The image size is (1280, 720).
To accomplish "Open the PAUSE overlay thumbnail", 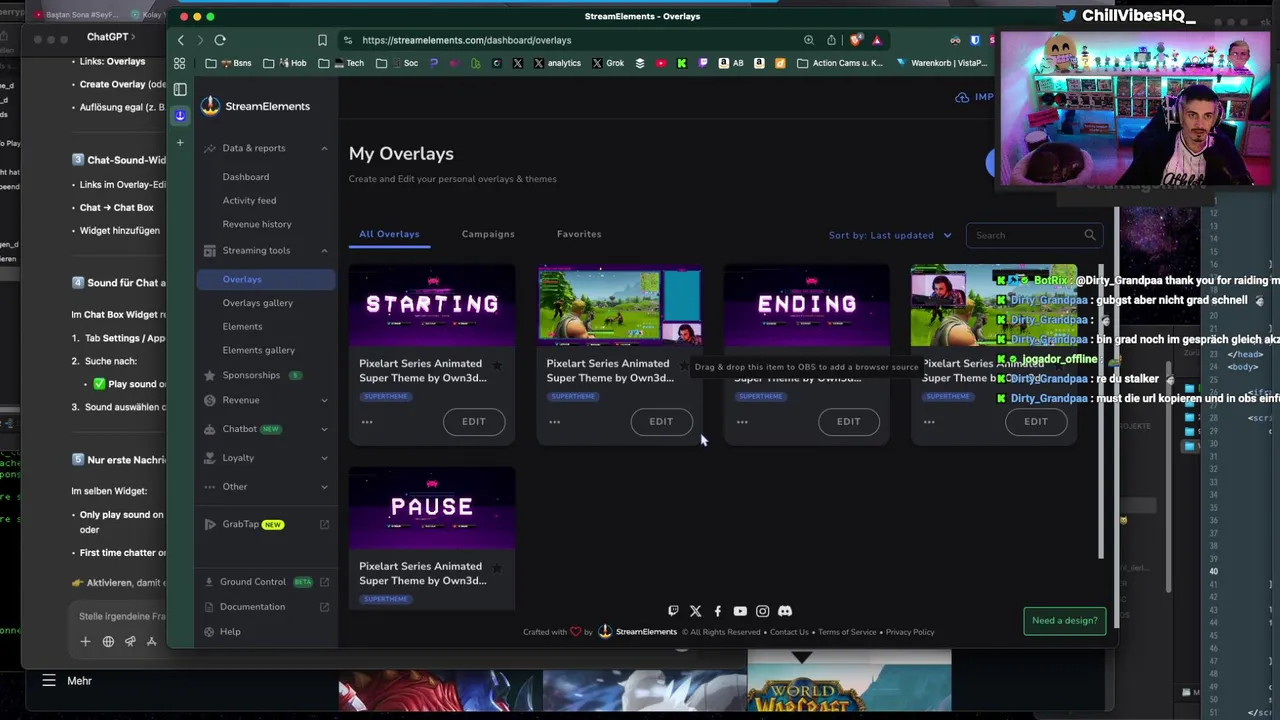I will click(x=432, y=508).
